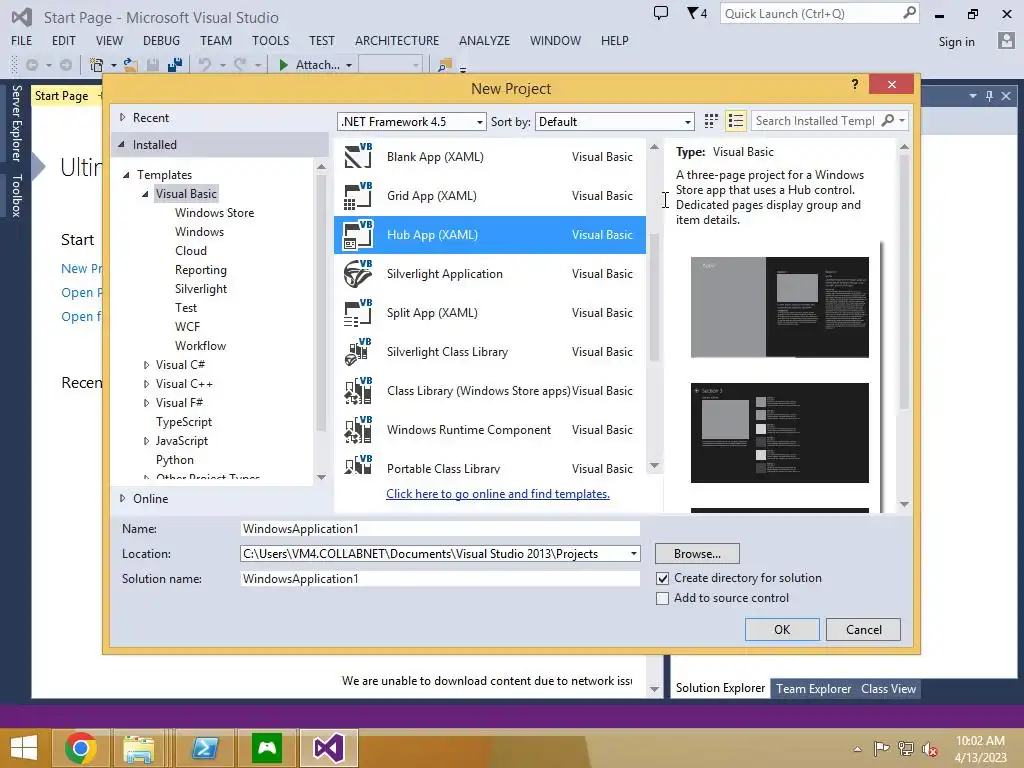
Task: Select the TypeScript tree item
Action: point(184,422)
